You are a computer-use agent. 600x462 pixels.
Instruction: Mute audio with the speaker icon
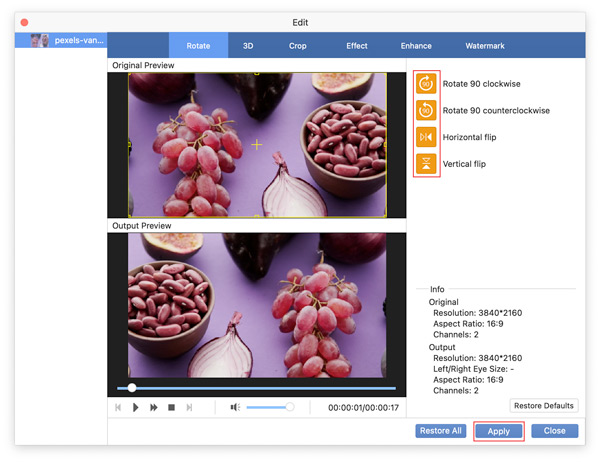[235, 408]
